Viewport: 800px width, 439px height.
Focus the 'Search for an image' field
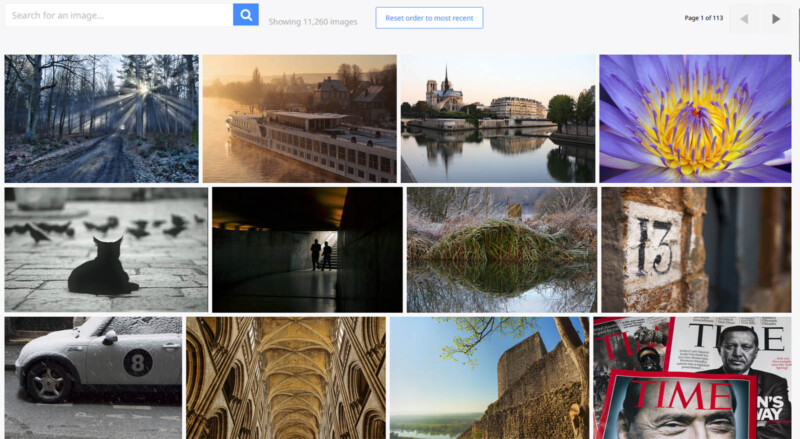coord(118,15)
